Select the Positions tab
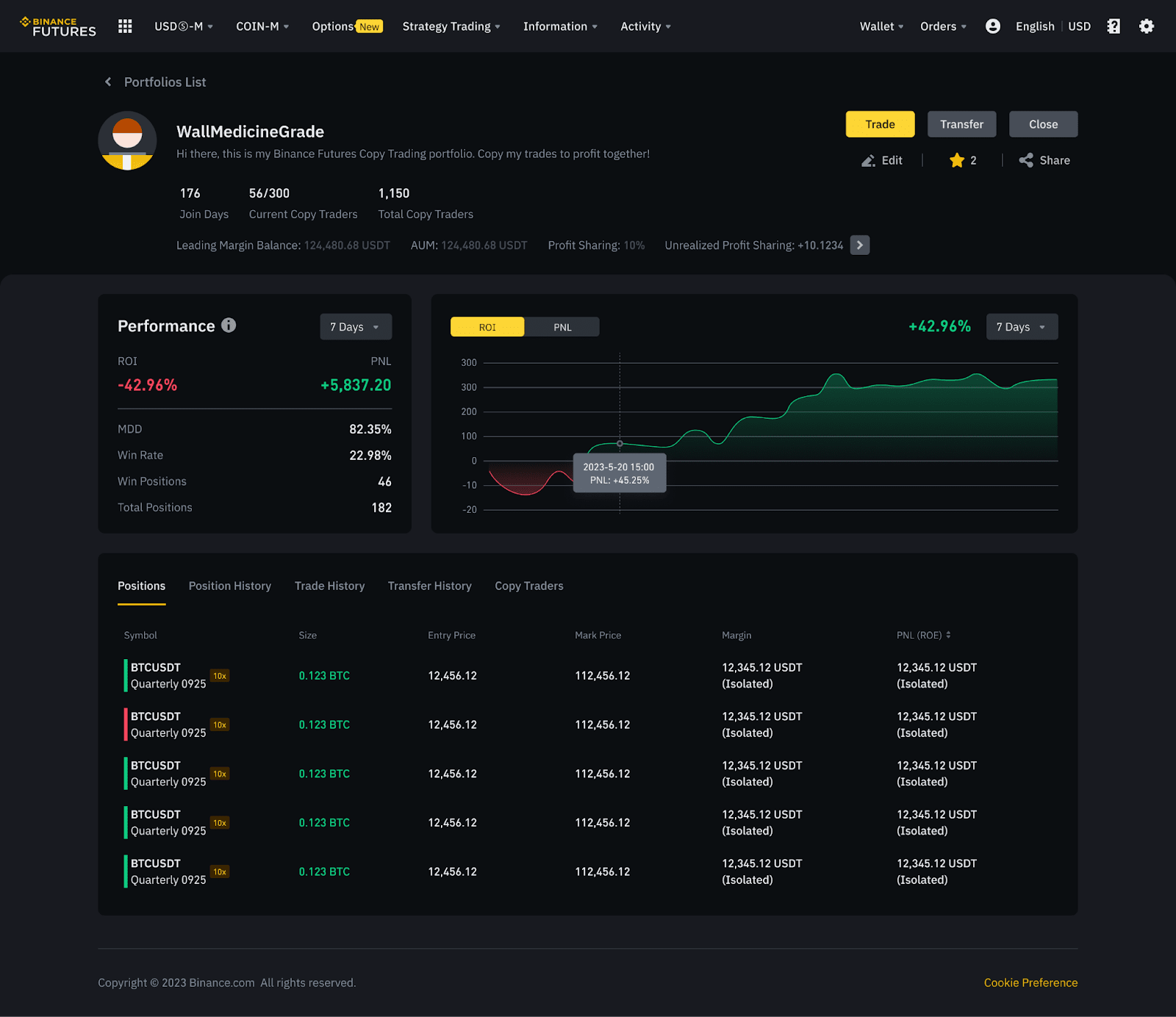 click(x=141, y=586)
